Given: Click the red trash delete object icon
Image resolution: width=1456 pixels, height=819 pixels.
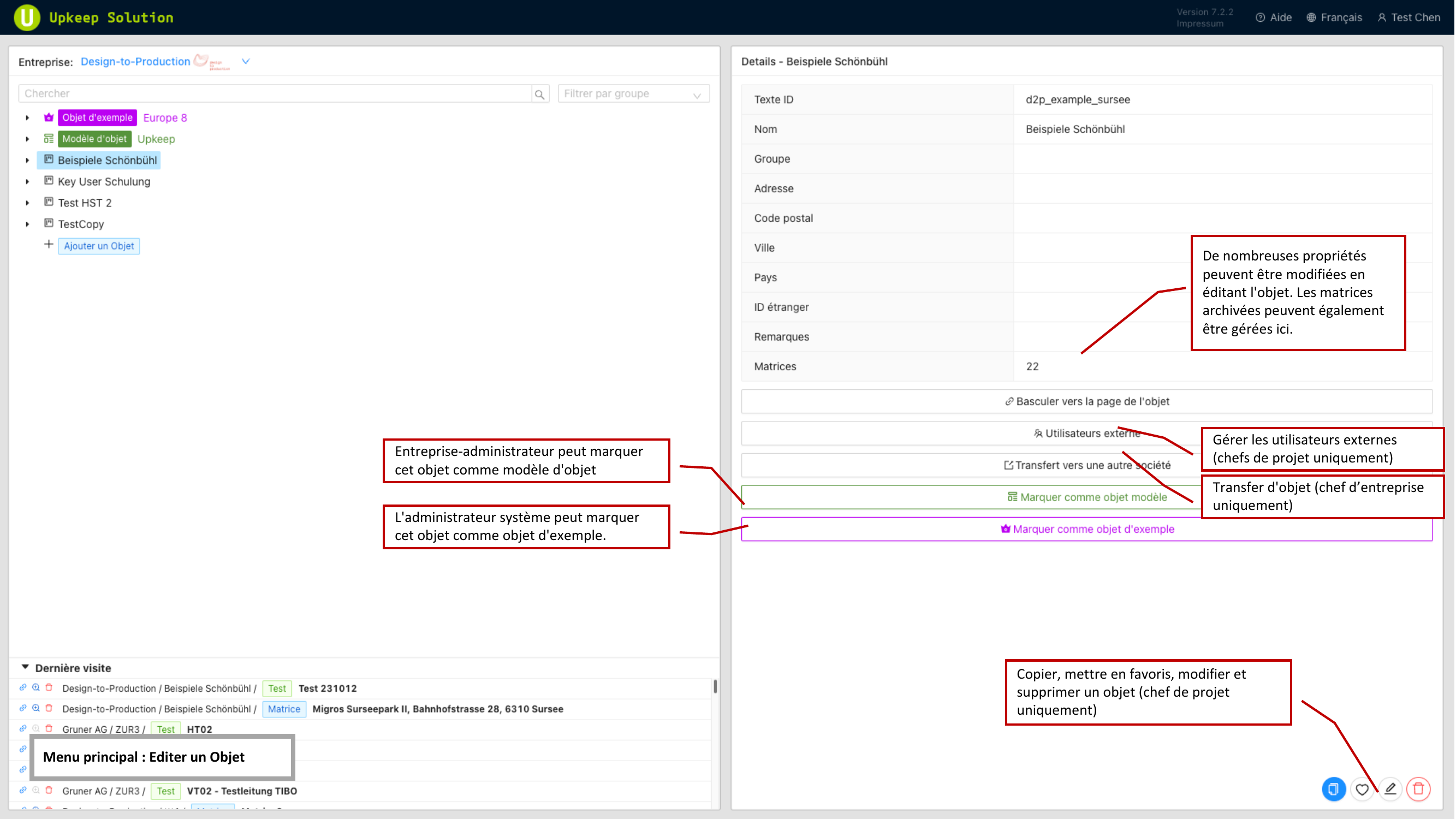Looking at the screenshot, I should (1419, 789).
